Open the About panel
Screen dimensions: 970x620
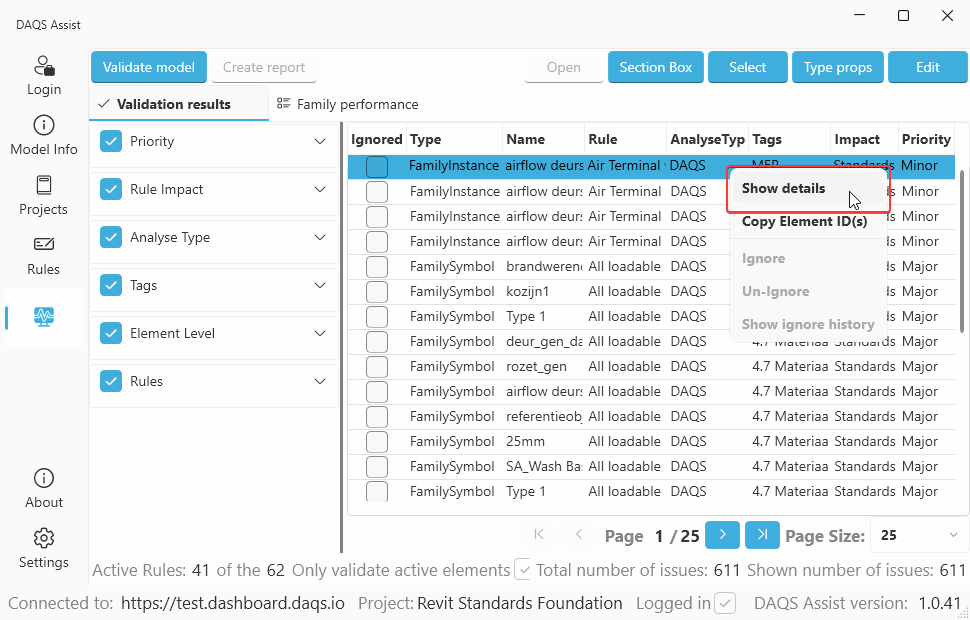click(x=43, y=487)
